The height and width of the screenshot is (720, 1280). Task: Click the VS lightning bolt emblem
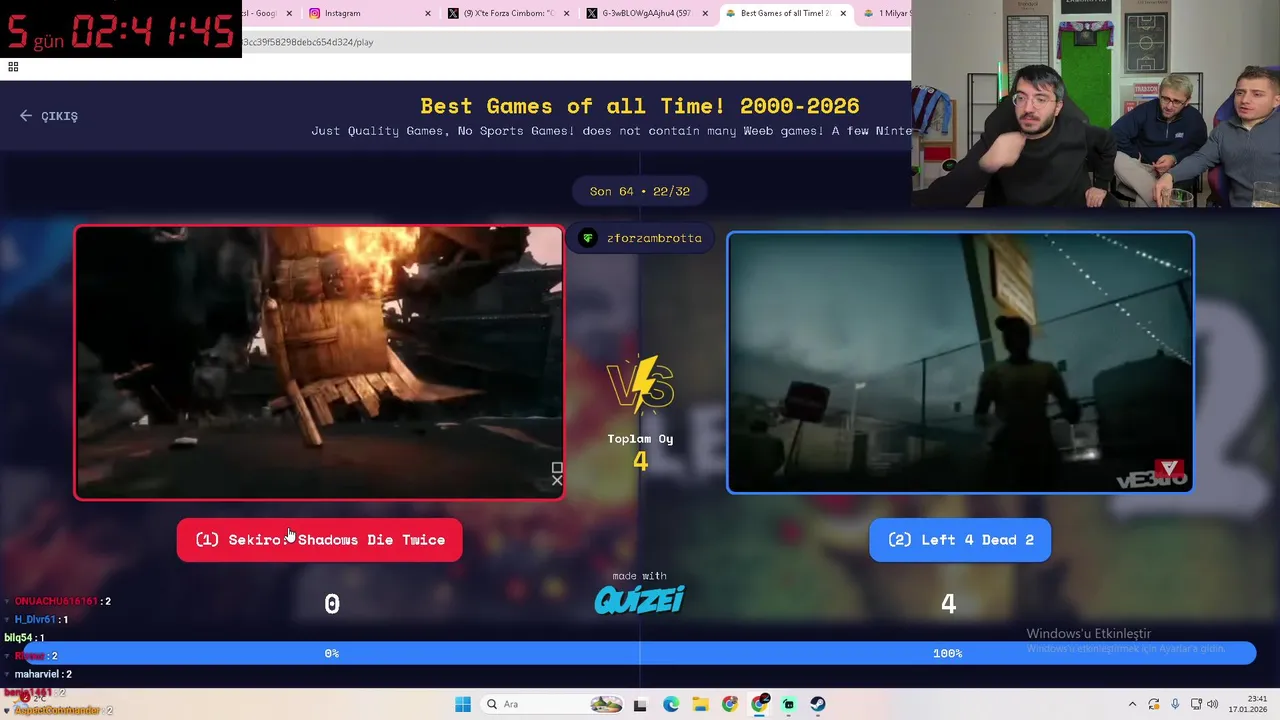640,384
